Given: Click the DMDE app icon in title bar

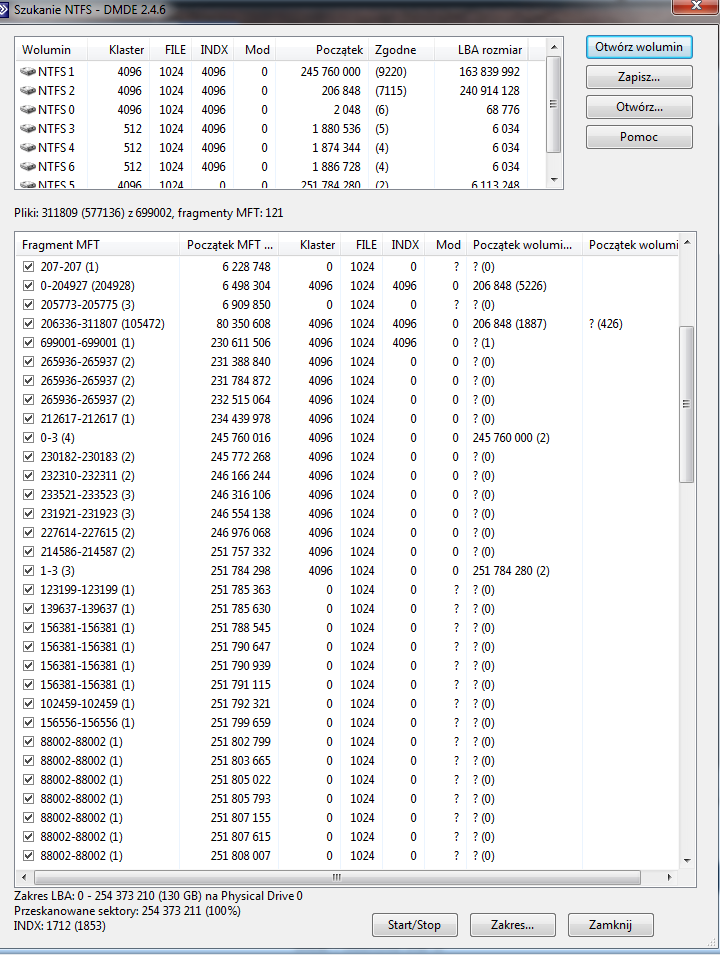Looking at the screenshot, I should (x=4, y=9).
